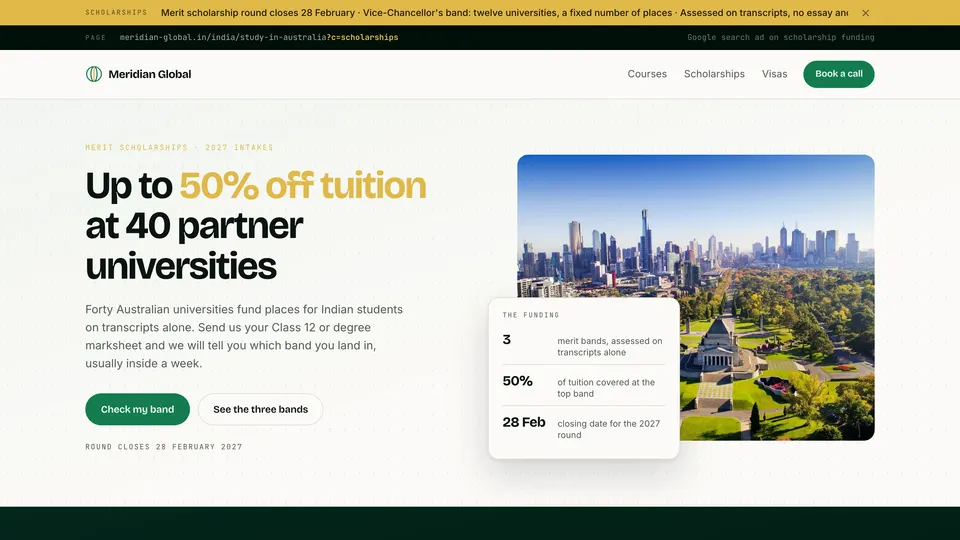This screenshot has width=960, height=540.
Task: Click the 'Forty Australian universities fund places' paragraph
Action: coord(244,336)
